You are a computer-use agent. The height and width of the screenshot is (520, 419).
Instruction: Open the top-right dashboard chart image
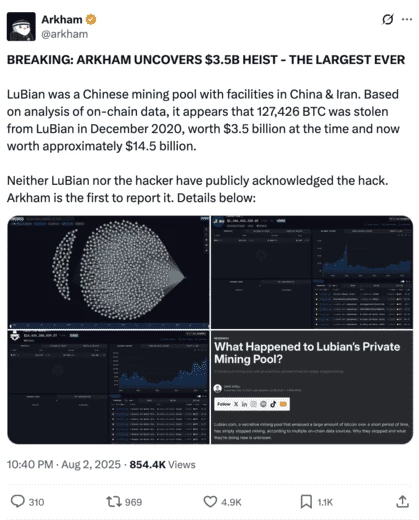(x=312, y=272)
